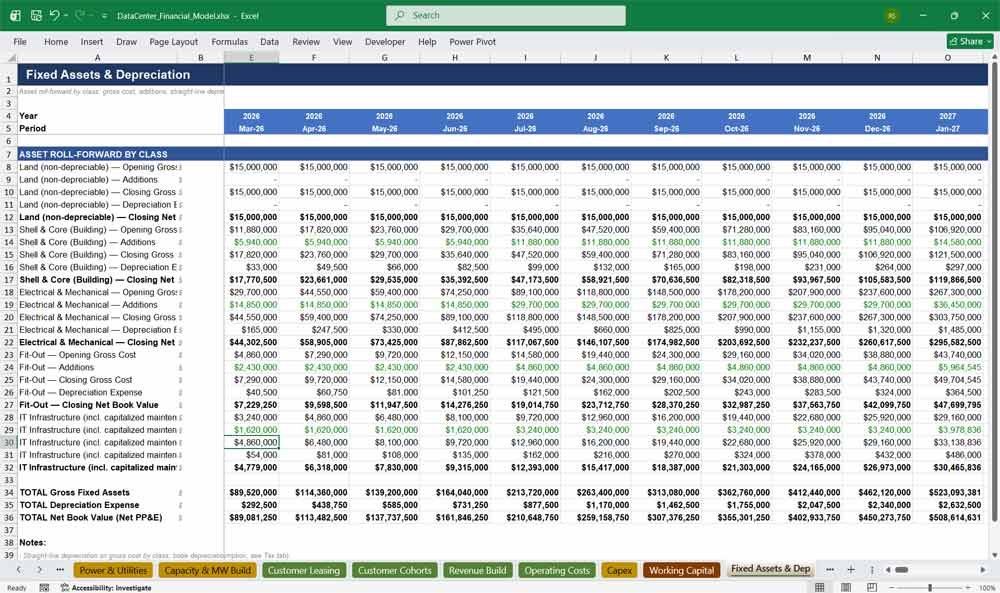Screen dimensions: 1000x593
Task: Save the workbook with the Save icon
Action: click(36, 15)
